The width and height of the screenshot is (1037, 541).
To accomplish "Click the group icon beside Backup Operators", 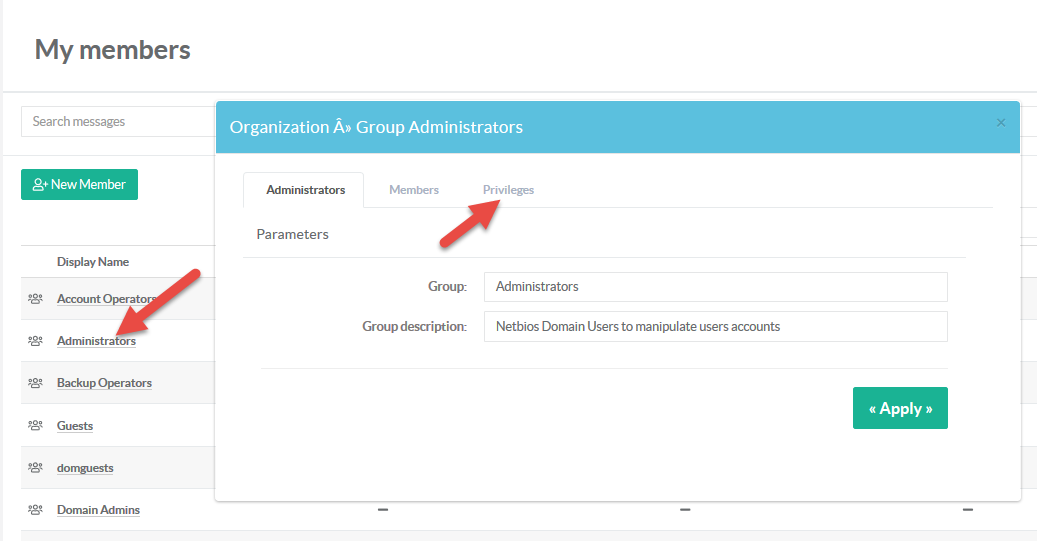I will pos(35,383).
